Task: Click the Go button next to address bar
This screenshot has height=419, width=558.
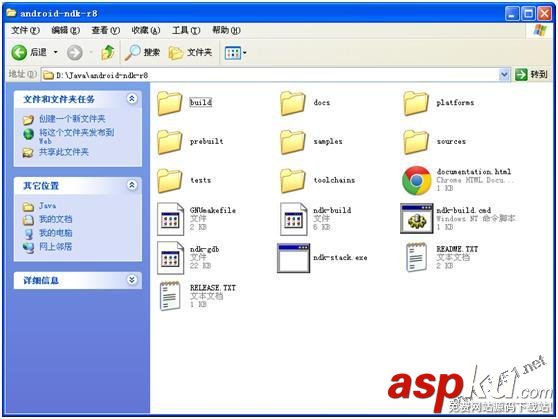Action: pyautogui.click(x=531, y=74)
